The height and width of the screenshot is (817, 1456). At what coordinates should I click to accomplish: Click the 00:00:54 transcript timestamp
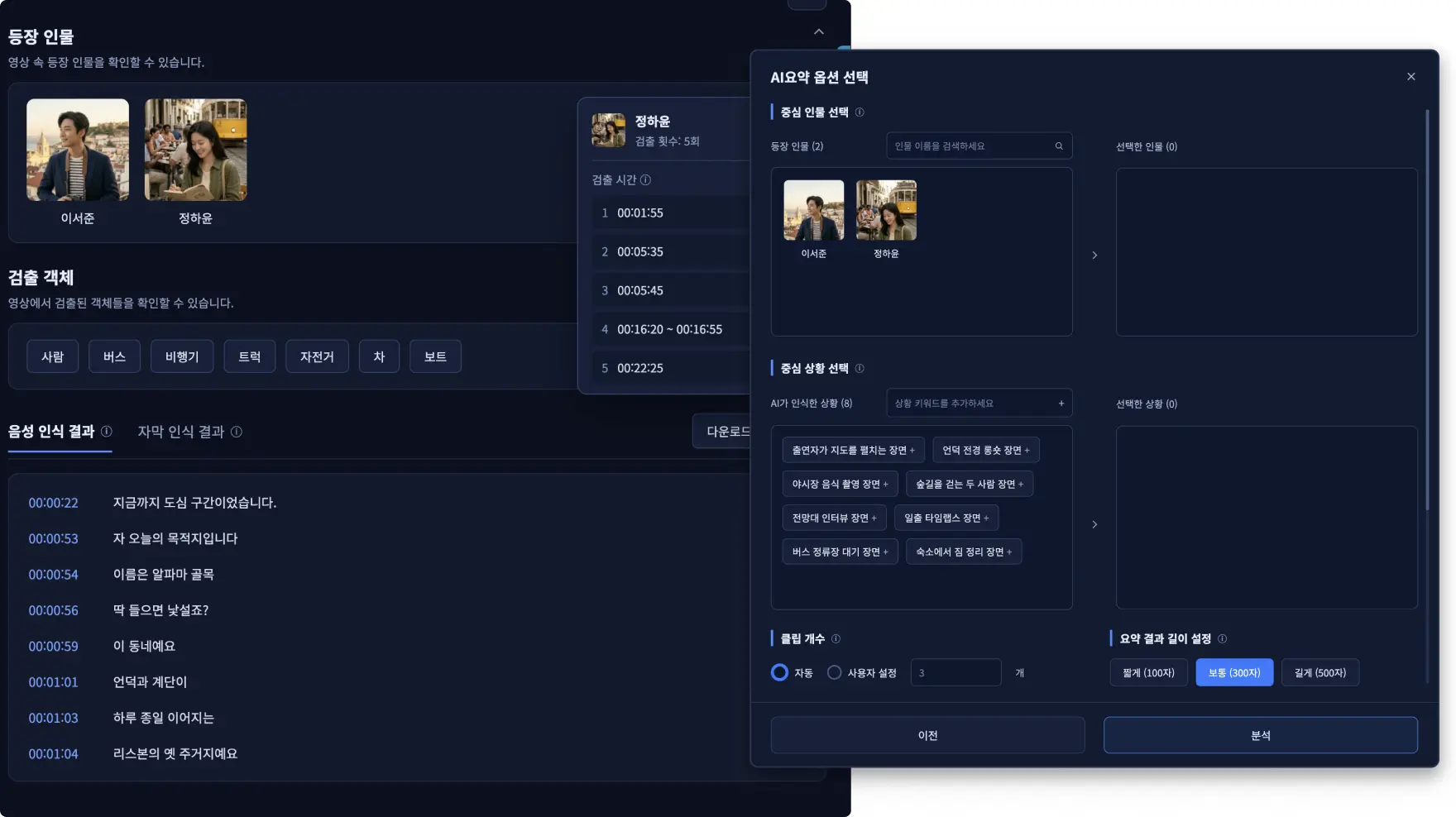pyautogui.click(x=53, y=575)
